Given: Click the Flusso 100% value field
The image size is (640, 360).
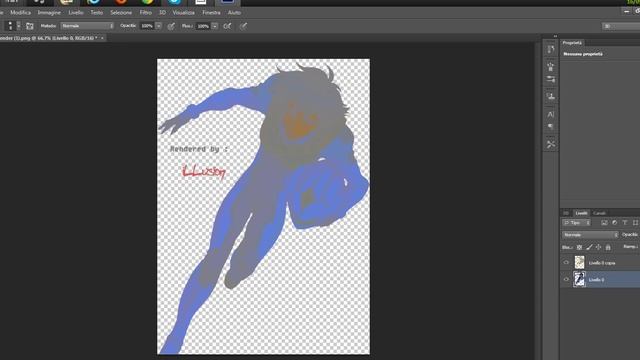Looking at the screenshot, I should coord(203,26).
